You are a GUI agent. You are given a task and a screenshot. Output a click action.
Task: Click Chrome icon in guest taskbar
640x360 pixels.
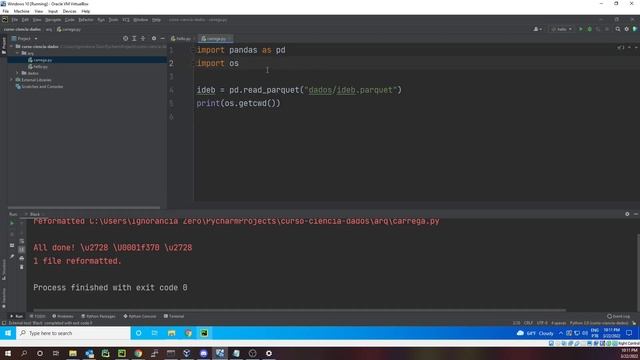[x=188, y=333]
